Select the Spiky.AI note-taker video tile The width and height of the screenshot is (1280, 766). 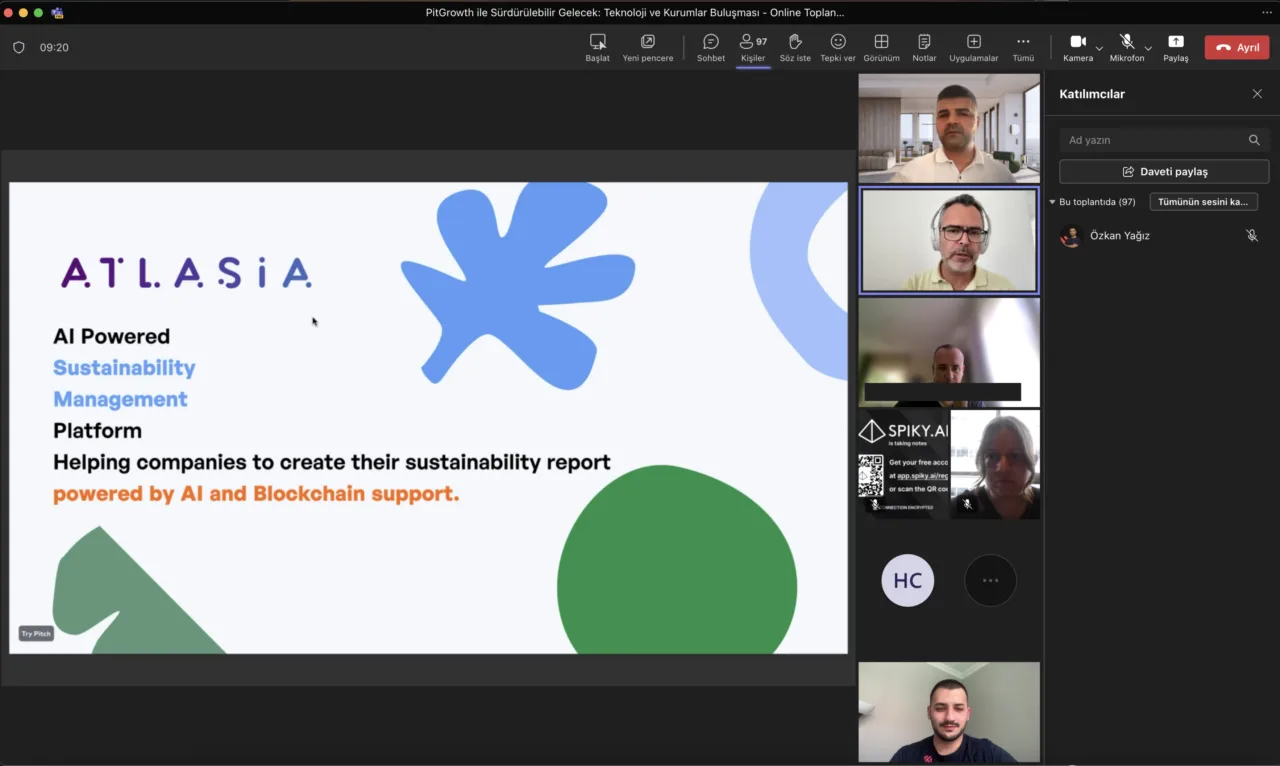904,464
